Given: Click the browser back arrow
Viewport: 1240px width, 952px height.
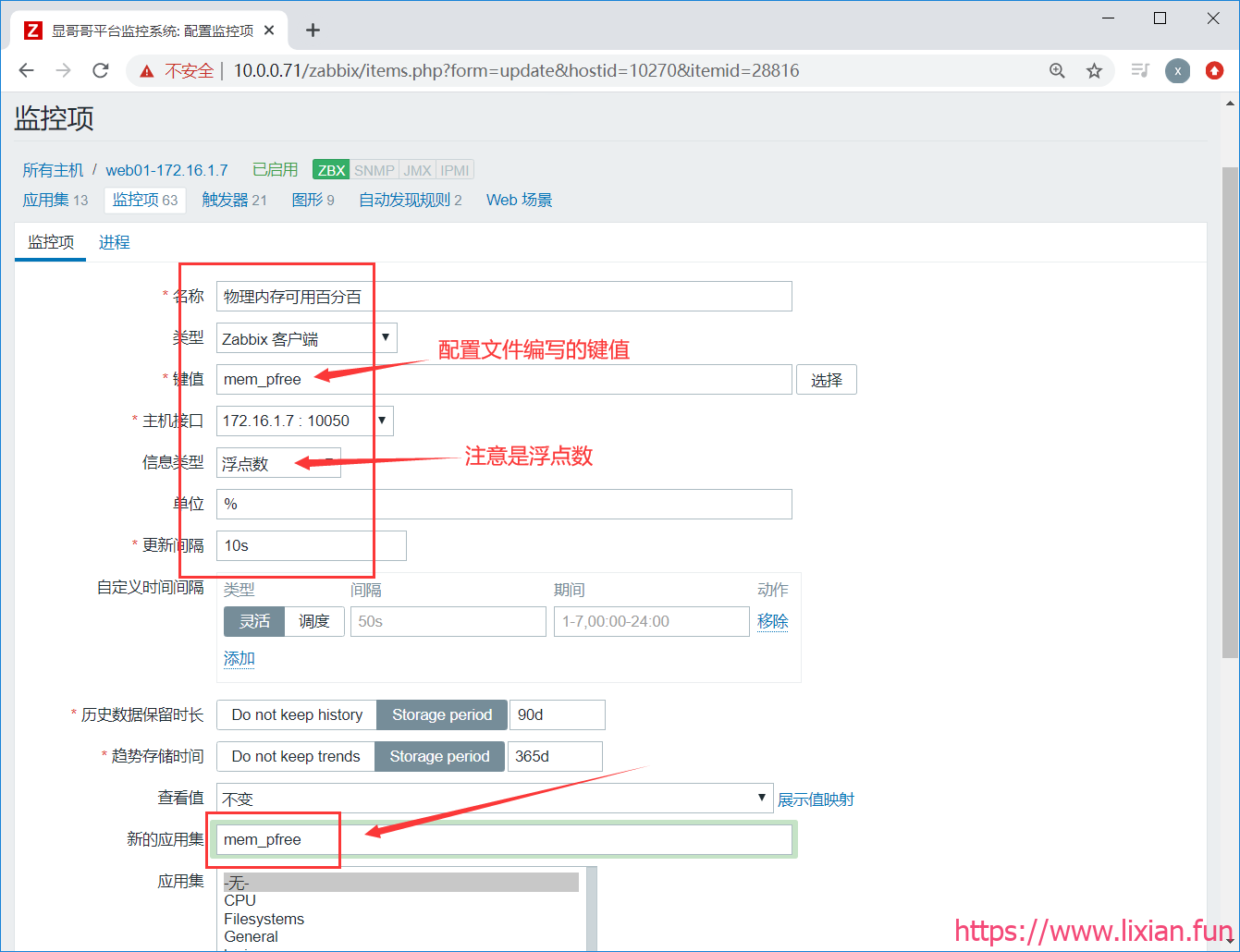Looking at the screenshot, I should [x=26, y=70].
